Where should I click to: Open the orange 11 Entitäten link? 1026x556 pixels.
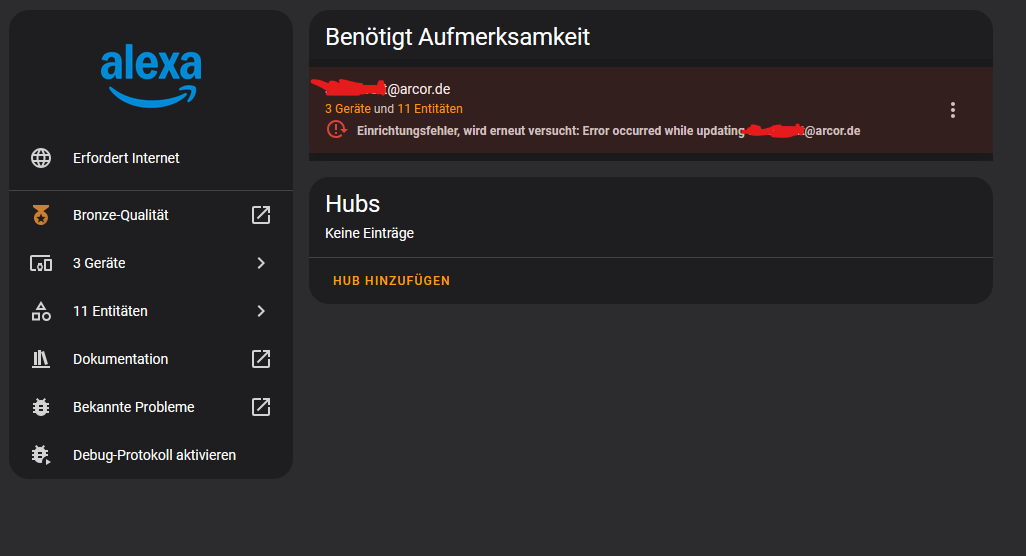(x=430, y=109)
